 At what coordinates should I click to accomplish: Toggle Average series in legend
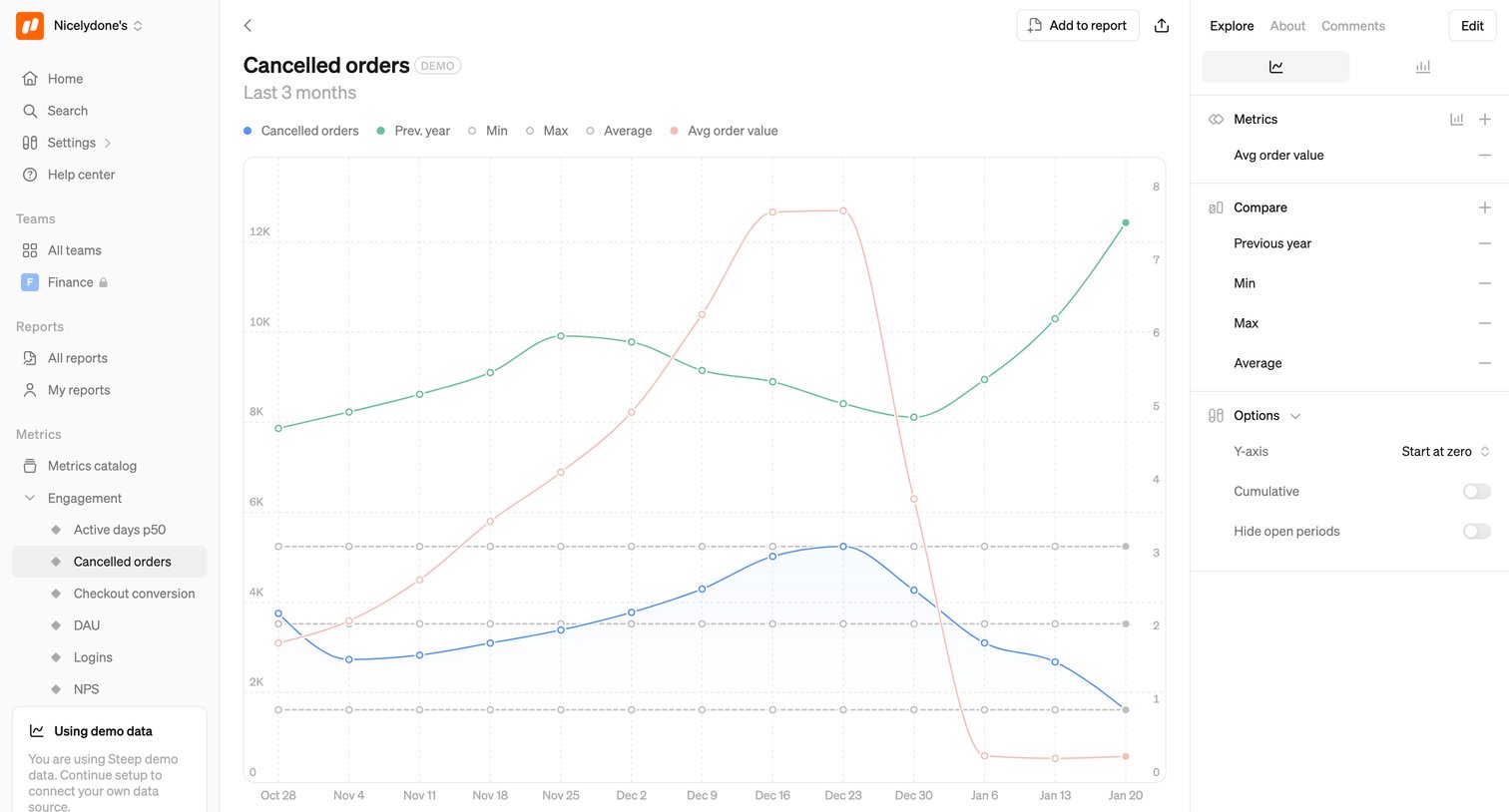(619, 131)
